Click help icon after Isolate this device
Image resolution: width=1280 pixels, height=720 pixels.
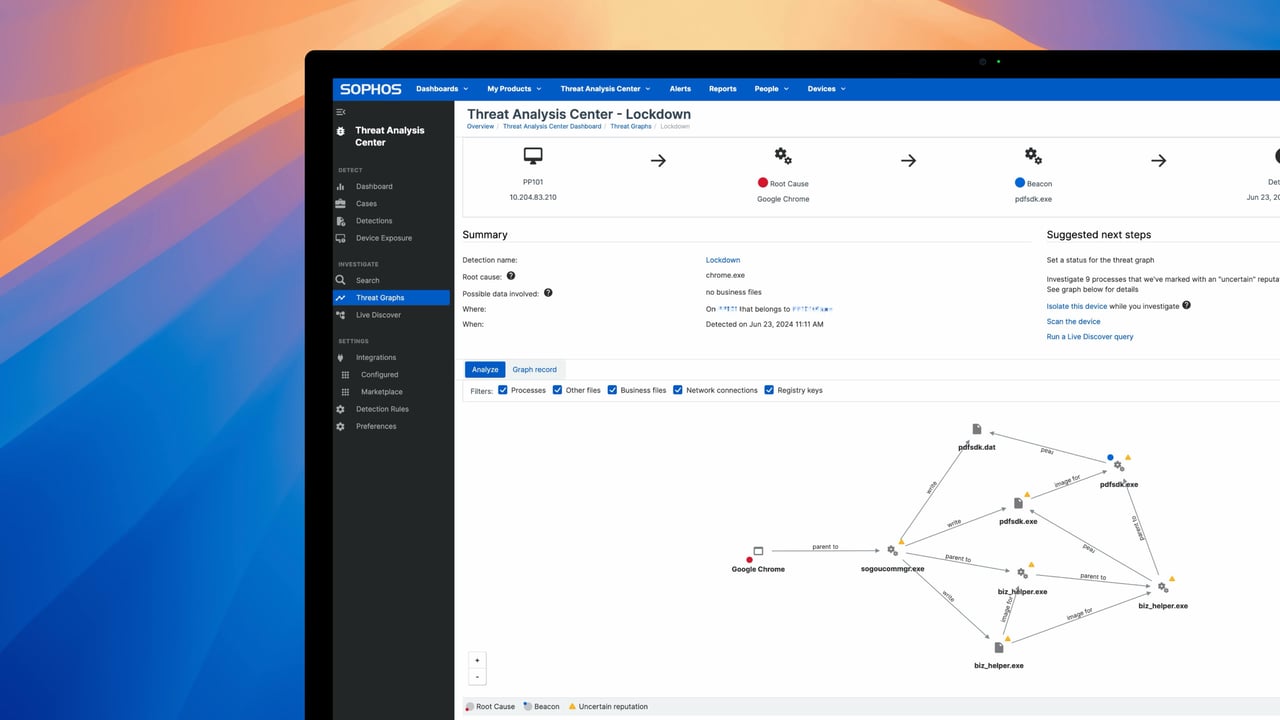(1187, 305)
